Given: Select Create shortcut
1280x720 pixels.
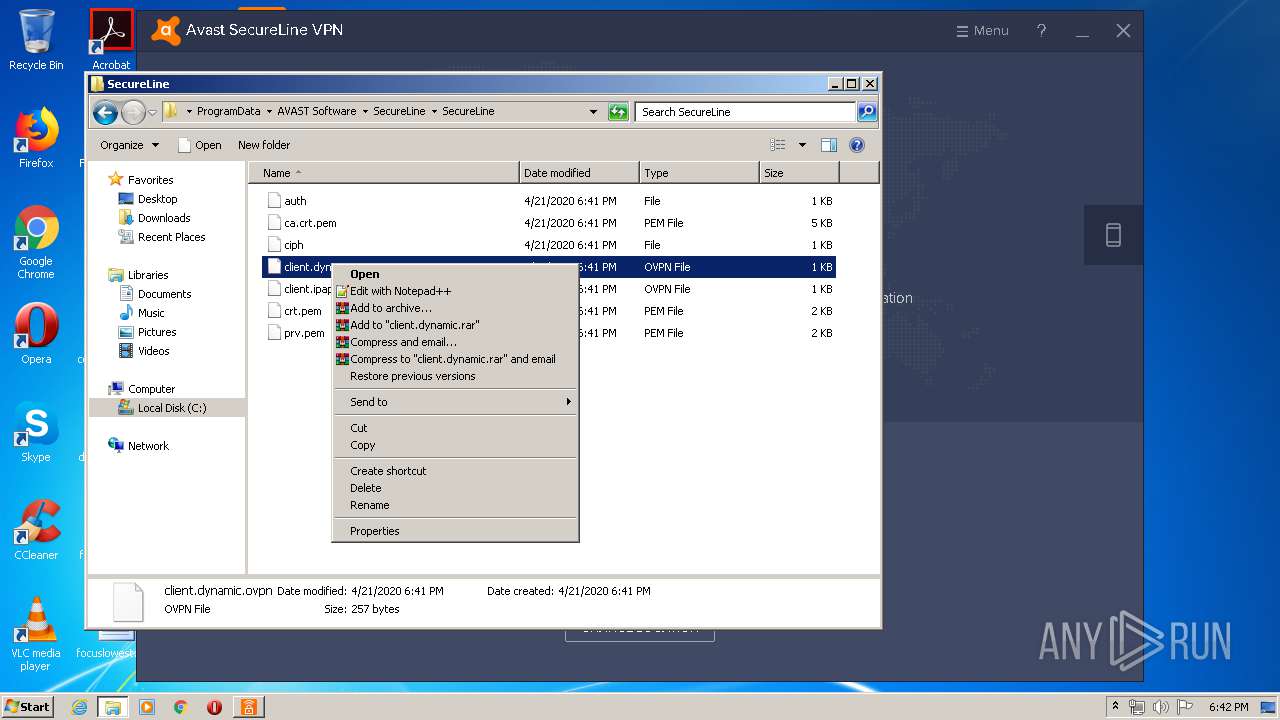Looking at the screenshot, I should (455, 471).
